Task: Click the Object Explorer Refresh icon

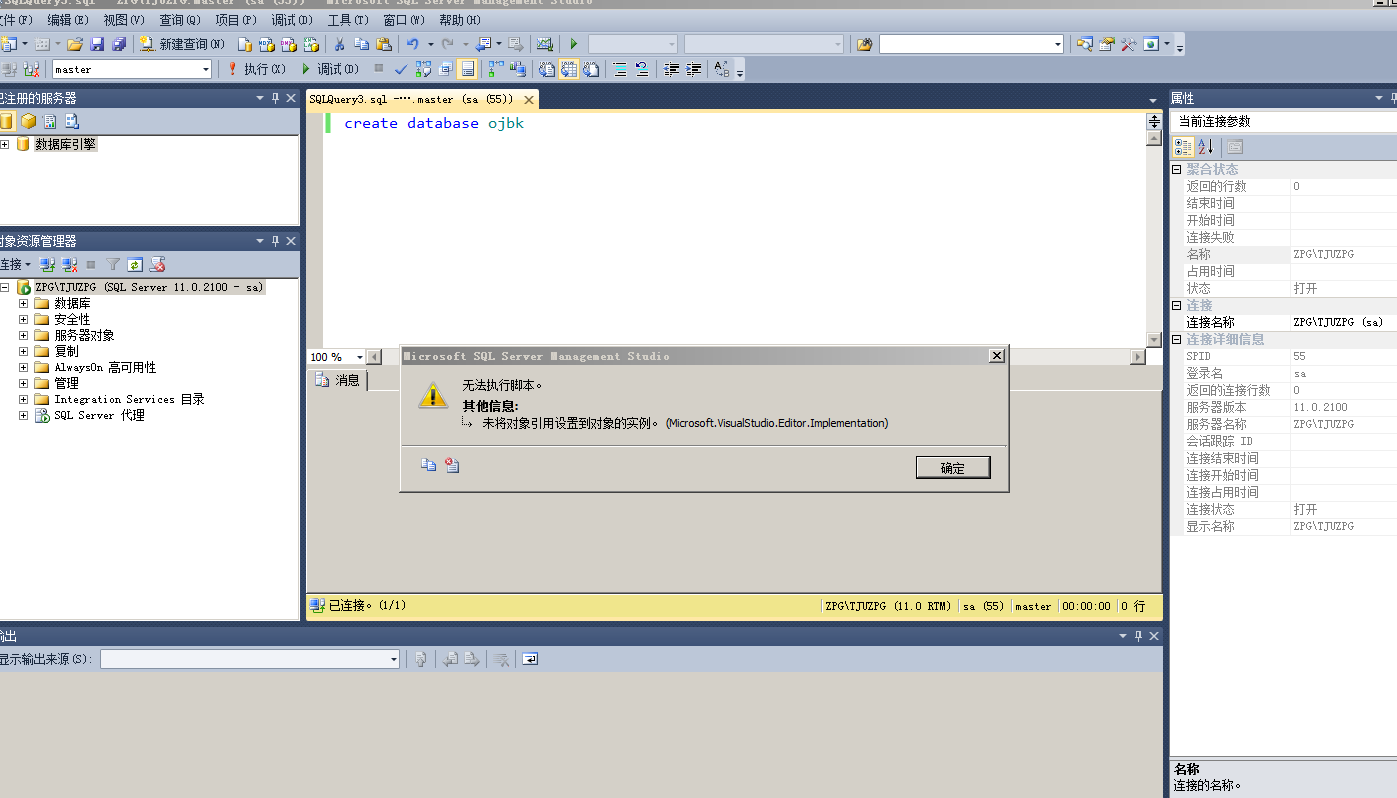Action: pos(135,264)
